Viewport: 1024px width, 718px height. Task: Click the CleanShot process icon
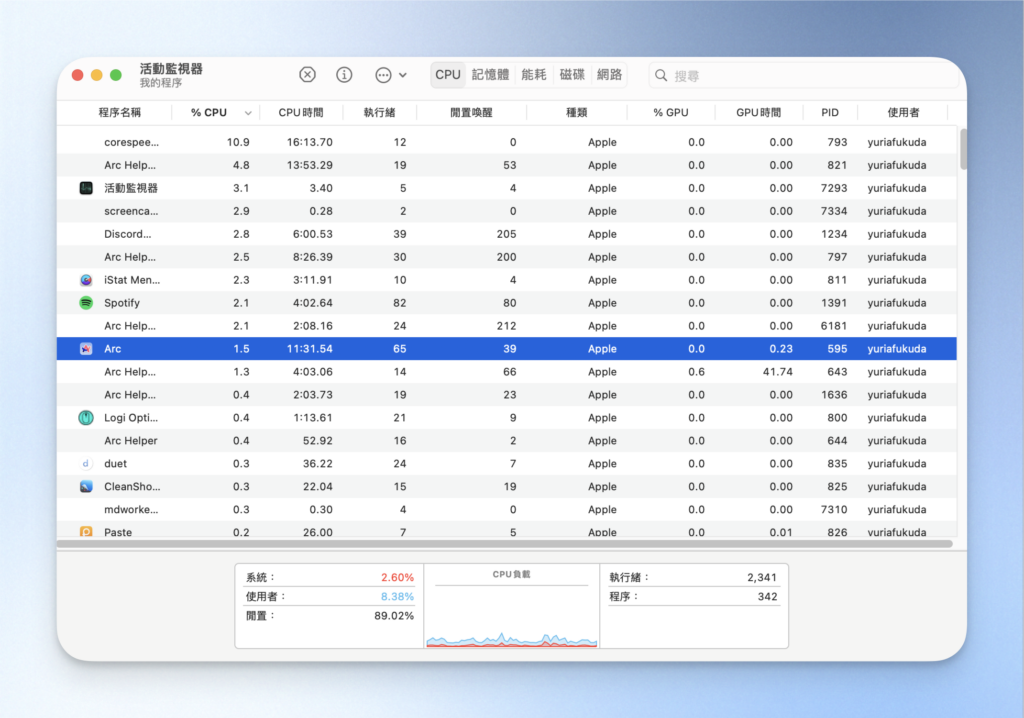[86, 486]
